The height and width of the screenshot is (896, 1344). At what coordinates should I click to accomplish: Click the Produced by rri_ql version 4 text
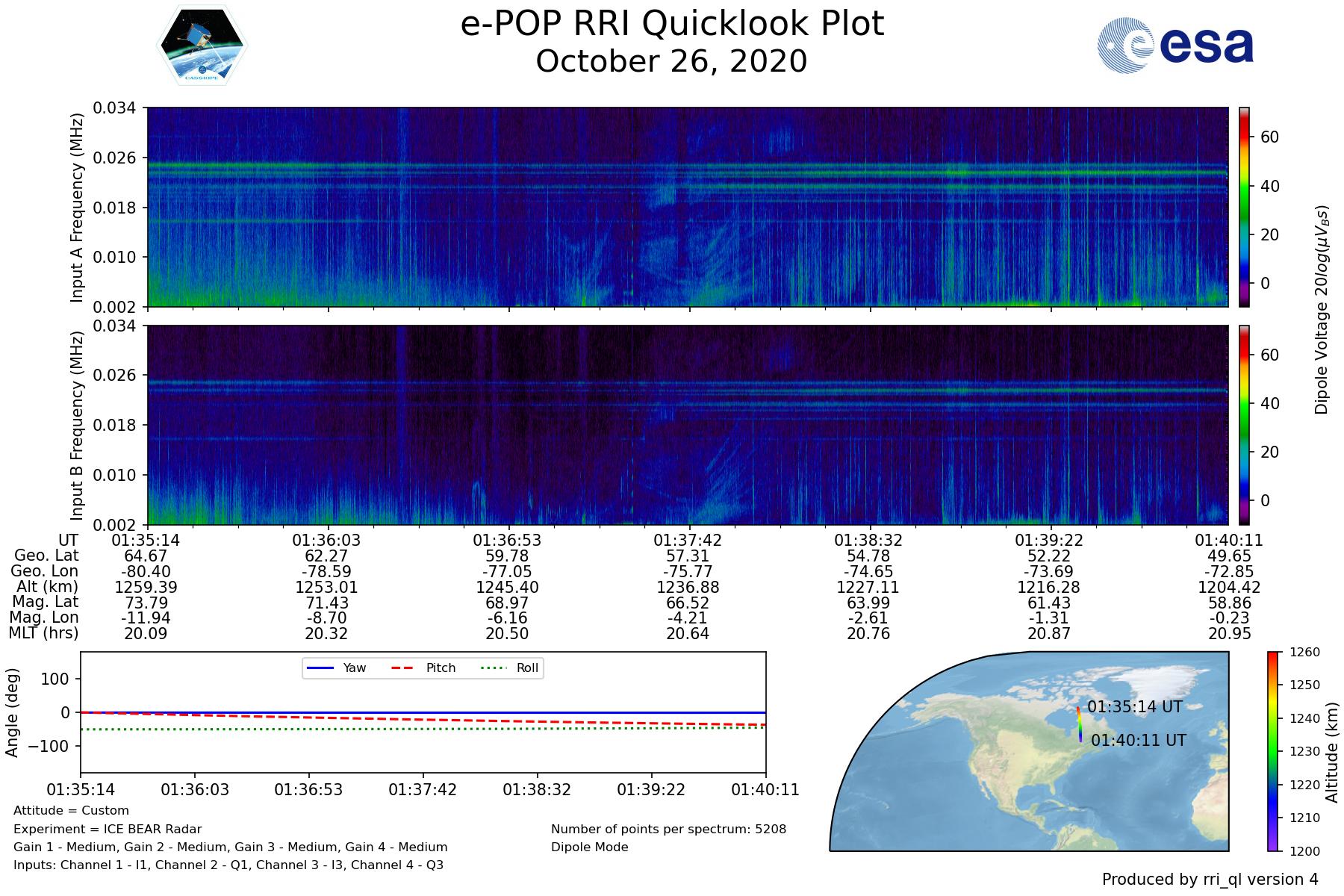(1210, 880)
